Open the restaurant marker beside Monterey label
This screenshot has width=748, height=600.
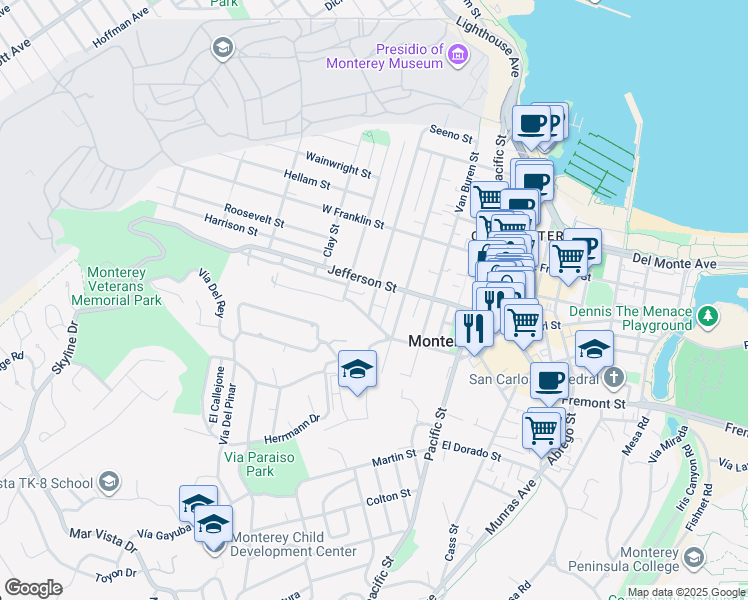click(474, 331)
